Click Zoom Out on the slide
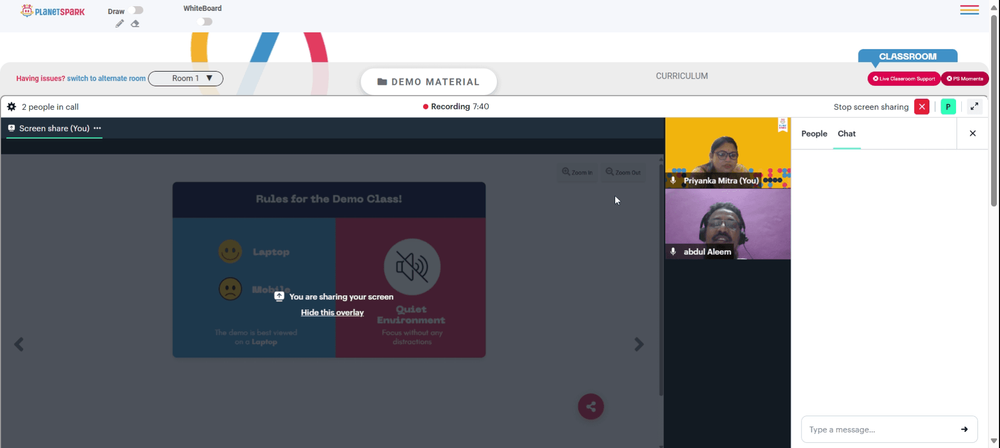The height and width of the screenshot is (448, 1000). [623, 172]
